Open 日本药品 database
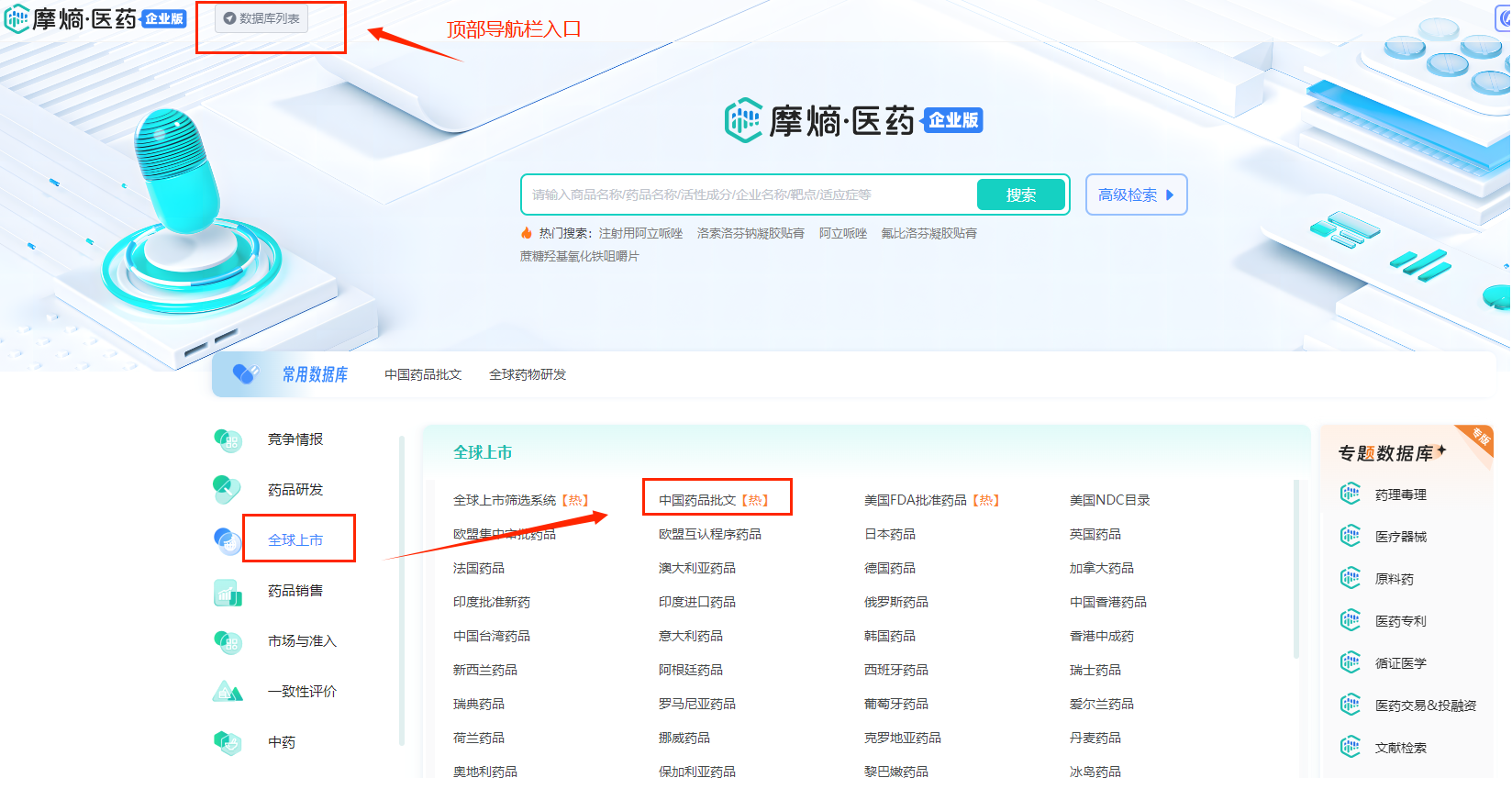The width and height of the screenshot is (1512, 789). point(890,534)
